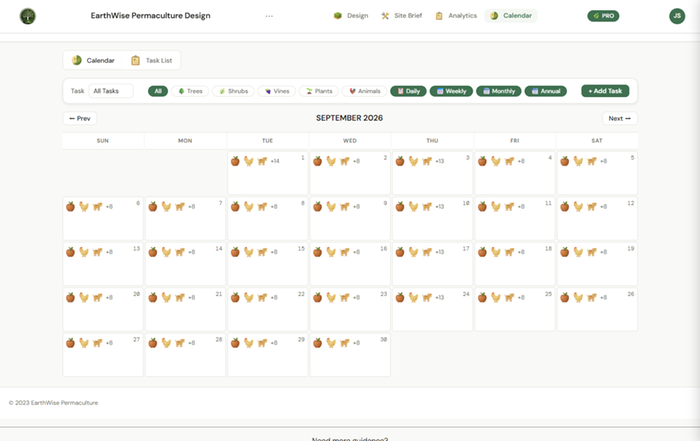Go to Site Brief tab
This screenshot has width=700, height=441.
tap(401, 16)
